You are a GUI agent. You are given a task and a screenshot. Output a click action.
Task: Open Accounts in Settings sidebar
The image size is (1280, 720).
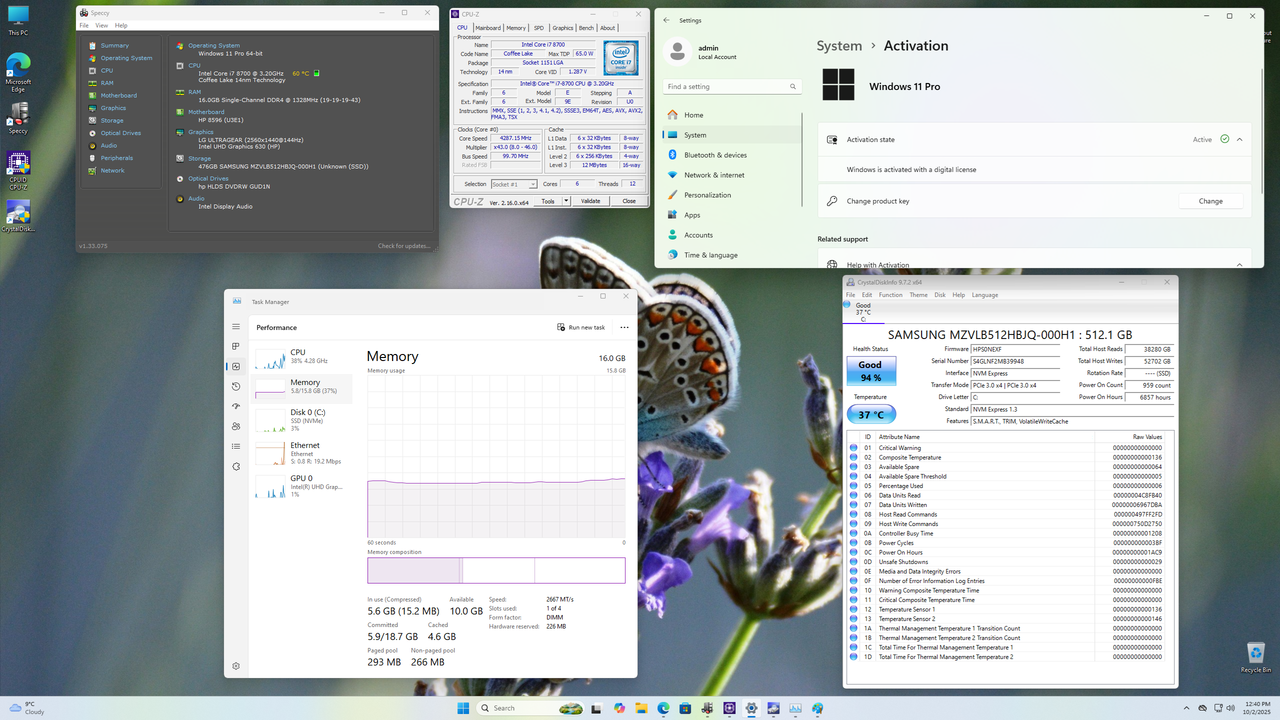732,235
